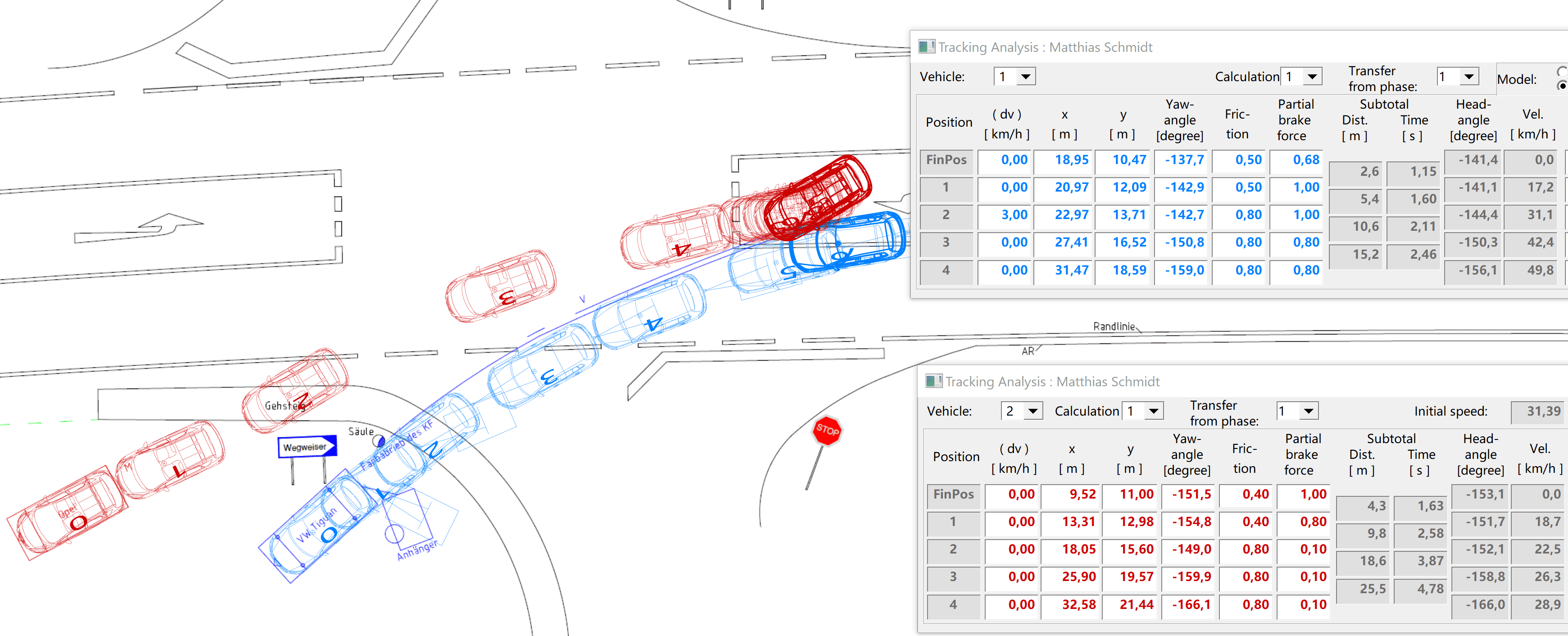The image size is (1568, 636).
Task: Open Transfer from phase dropdown for vehicle 2
Action: pos(1308,411)
